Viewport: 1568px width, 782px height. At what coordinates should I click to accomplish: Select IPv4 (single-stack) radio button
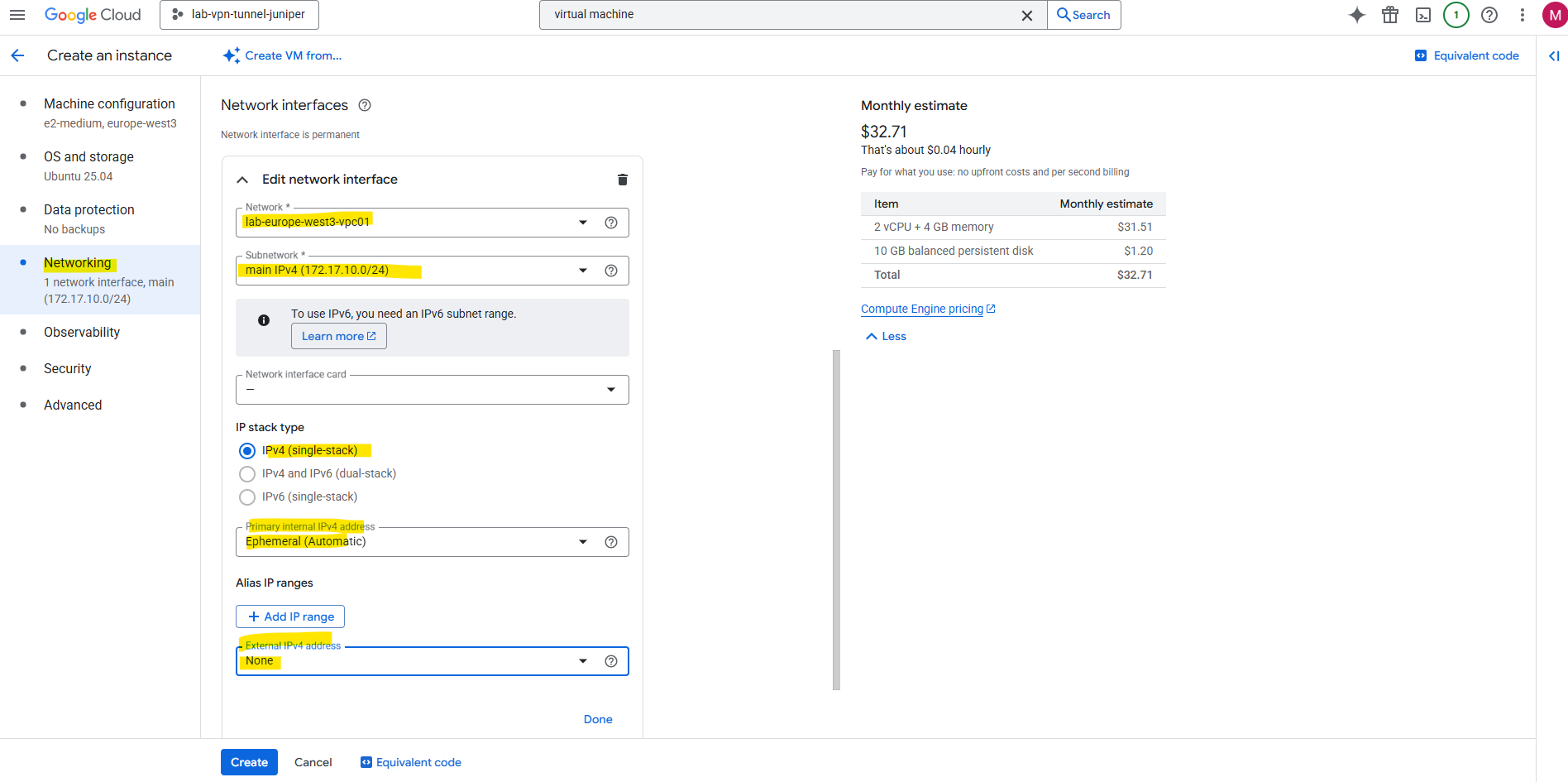point(247,451)
